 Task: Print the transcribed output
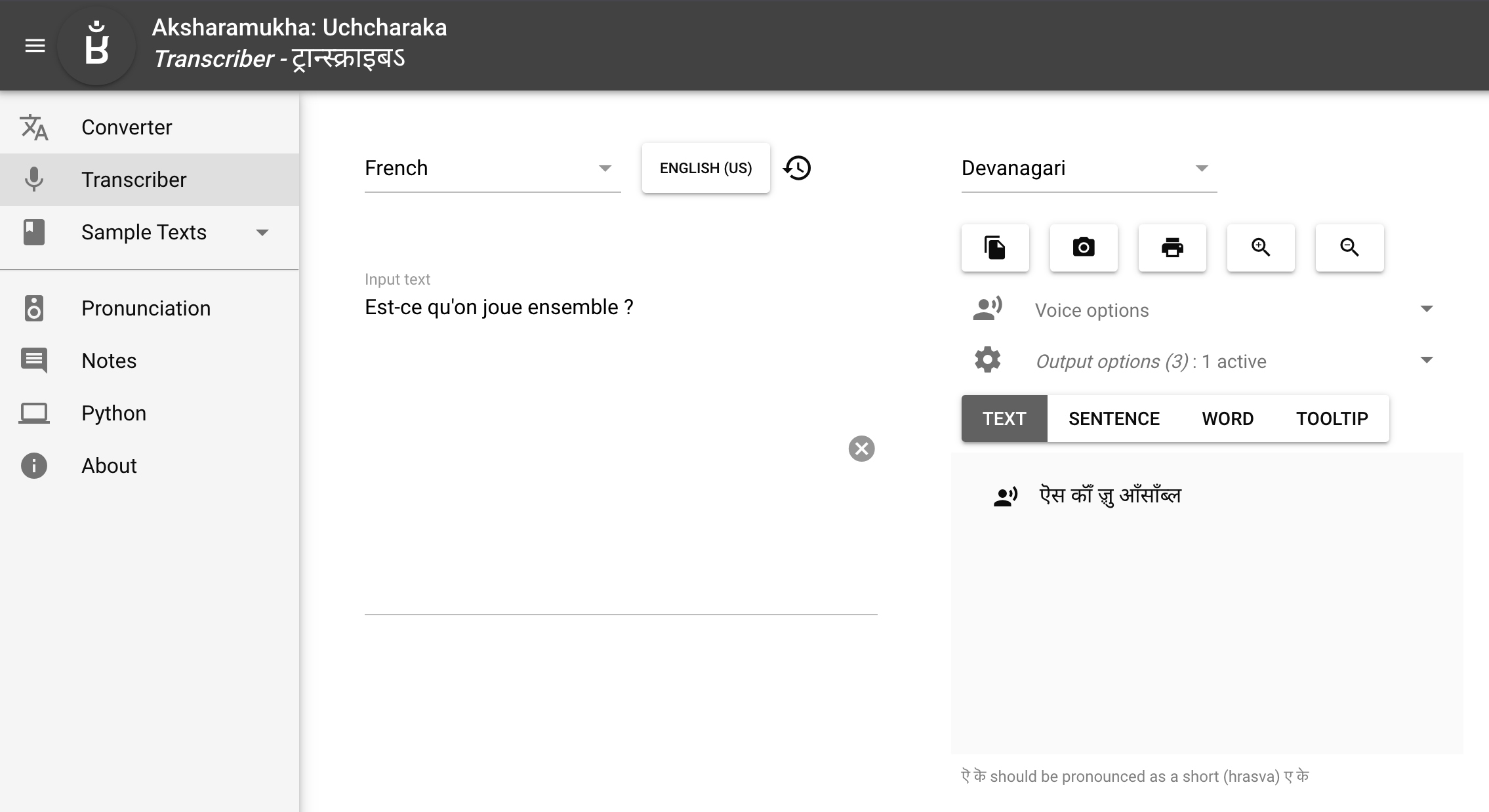(x=1172, y=247)
